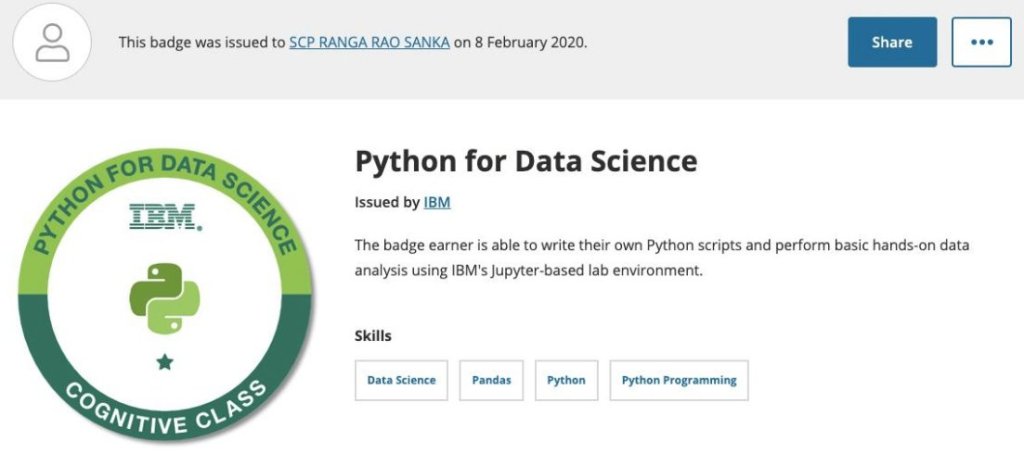Open the SCP RANGA RAO SANKA profile link

coord(369,43)
